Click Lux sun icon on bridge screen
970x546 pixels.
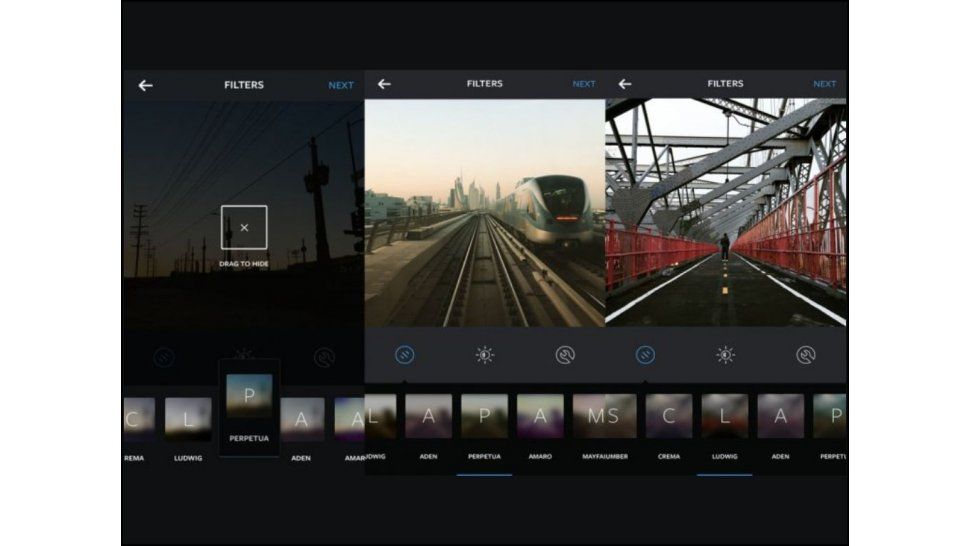tap(726, 355)
